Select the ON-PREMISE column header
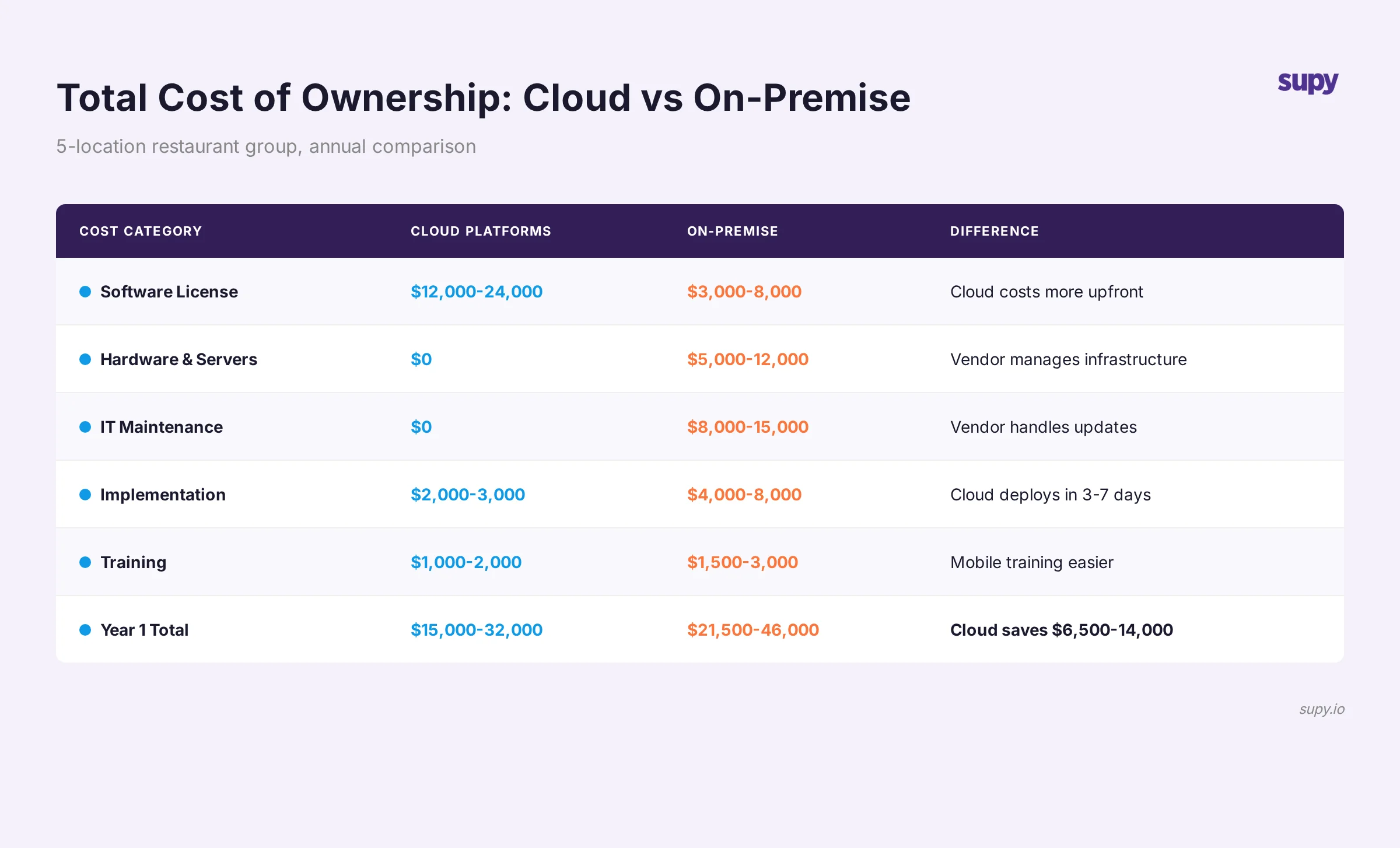 coord(732,231)
